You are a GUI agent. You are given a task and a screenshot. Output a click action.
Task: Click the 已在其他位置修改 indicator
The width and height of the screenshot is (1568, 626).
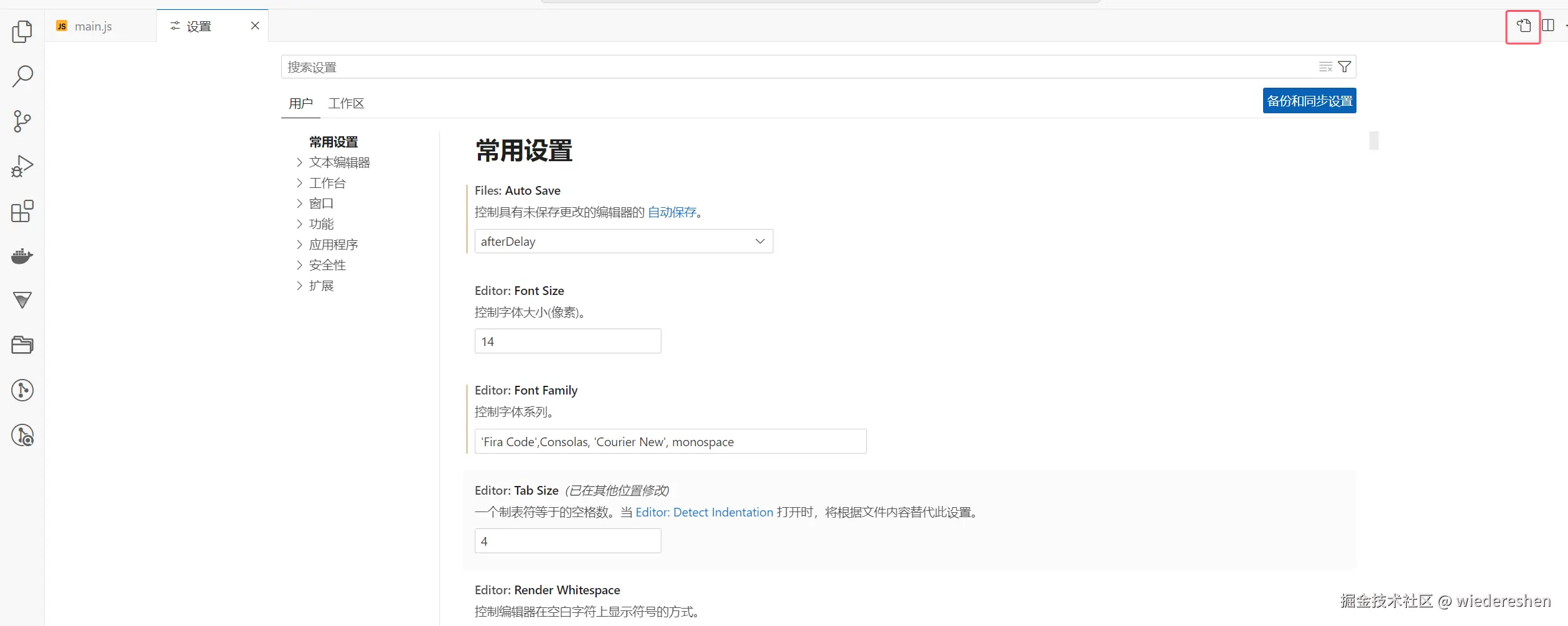(617, 490)
